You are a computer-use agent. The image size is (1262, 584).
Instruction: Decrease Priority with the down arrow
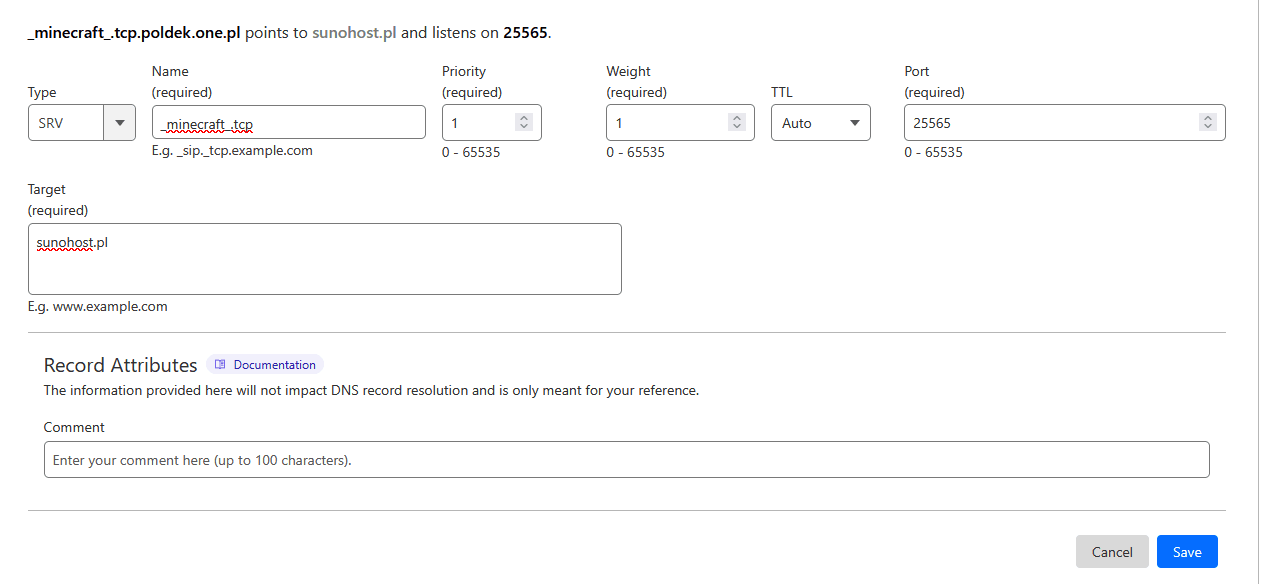point(524,128)
